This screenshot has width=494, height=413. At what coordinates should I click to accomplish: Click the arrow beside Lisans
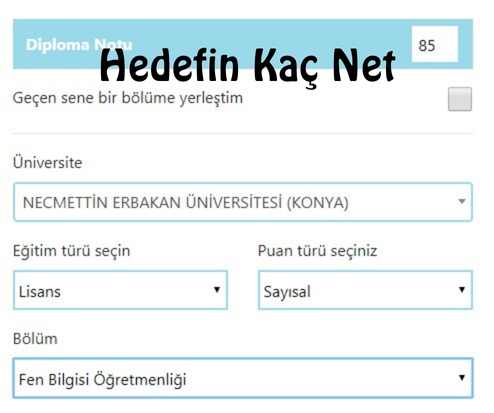click(x=217, y=290)
